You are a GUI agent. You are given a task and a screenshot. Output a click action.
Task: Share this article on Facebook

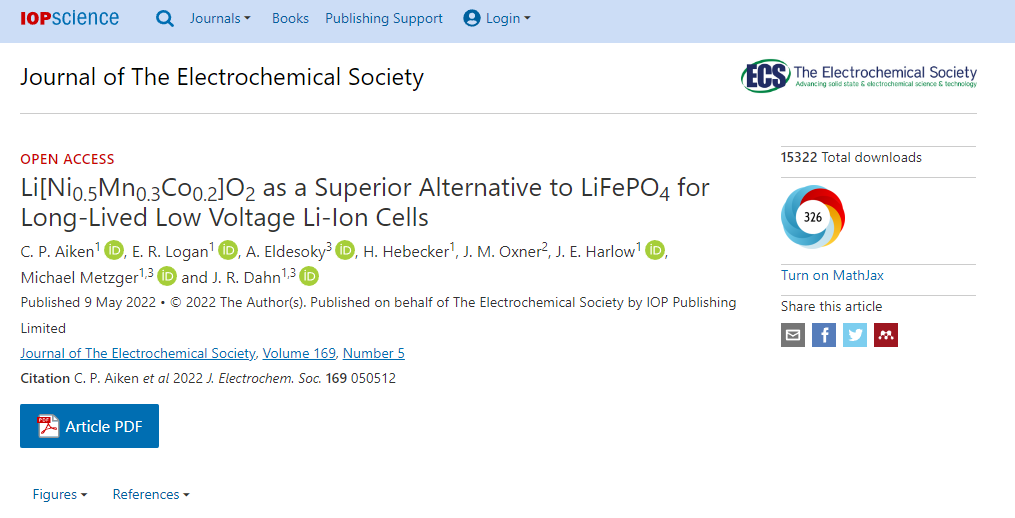(x=824, y=335)
